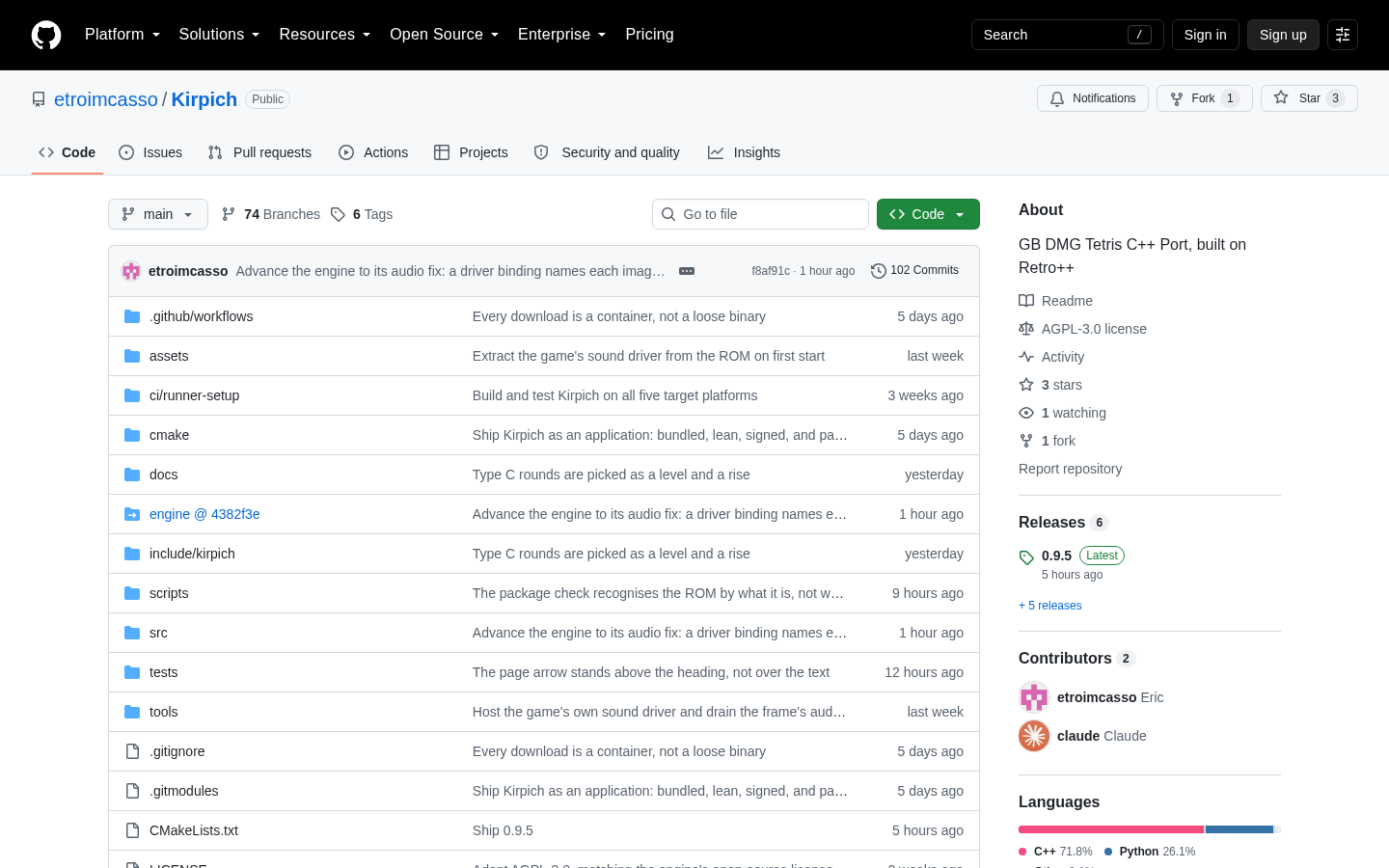Expand the Open Source menu
The image size is (1389, 868).
445,35
